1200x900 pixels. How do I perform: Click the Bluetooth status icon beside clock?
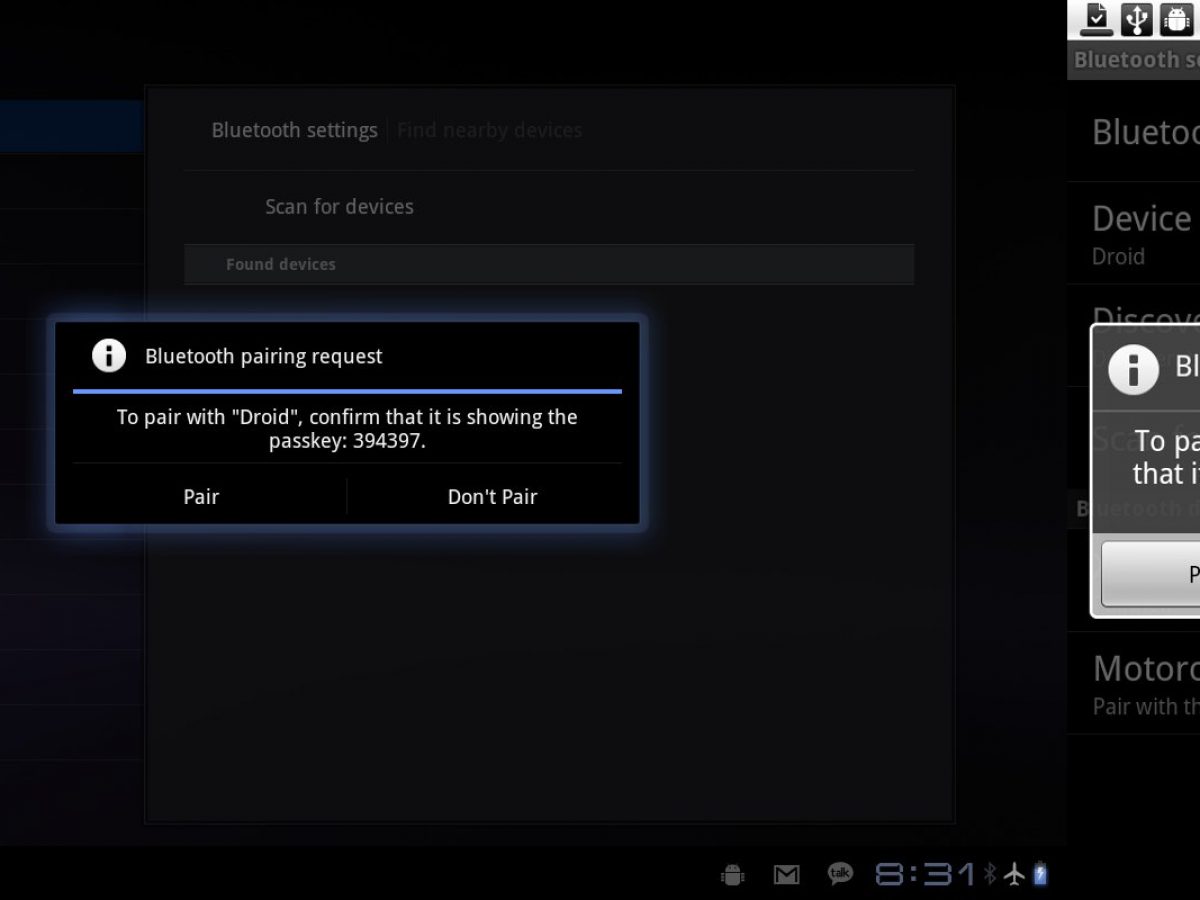coord(990,874)
